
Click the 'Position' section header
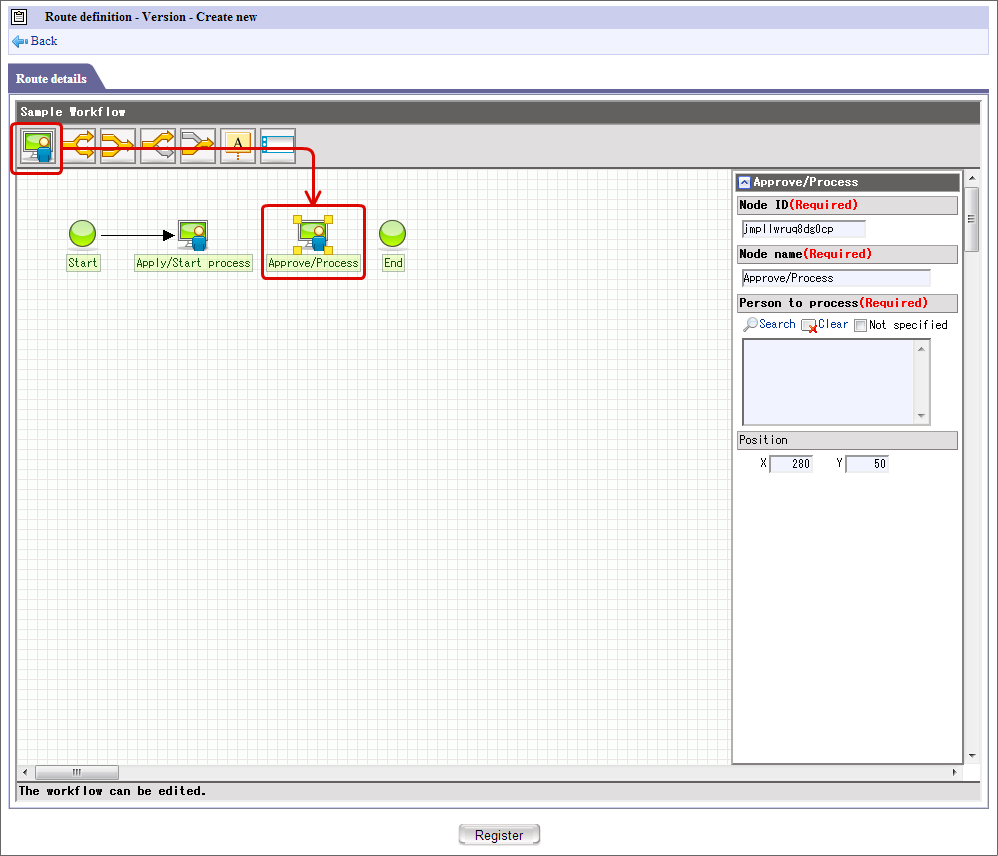click(847, 440)
